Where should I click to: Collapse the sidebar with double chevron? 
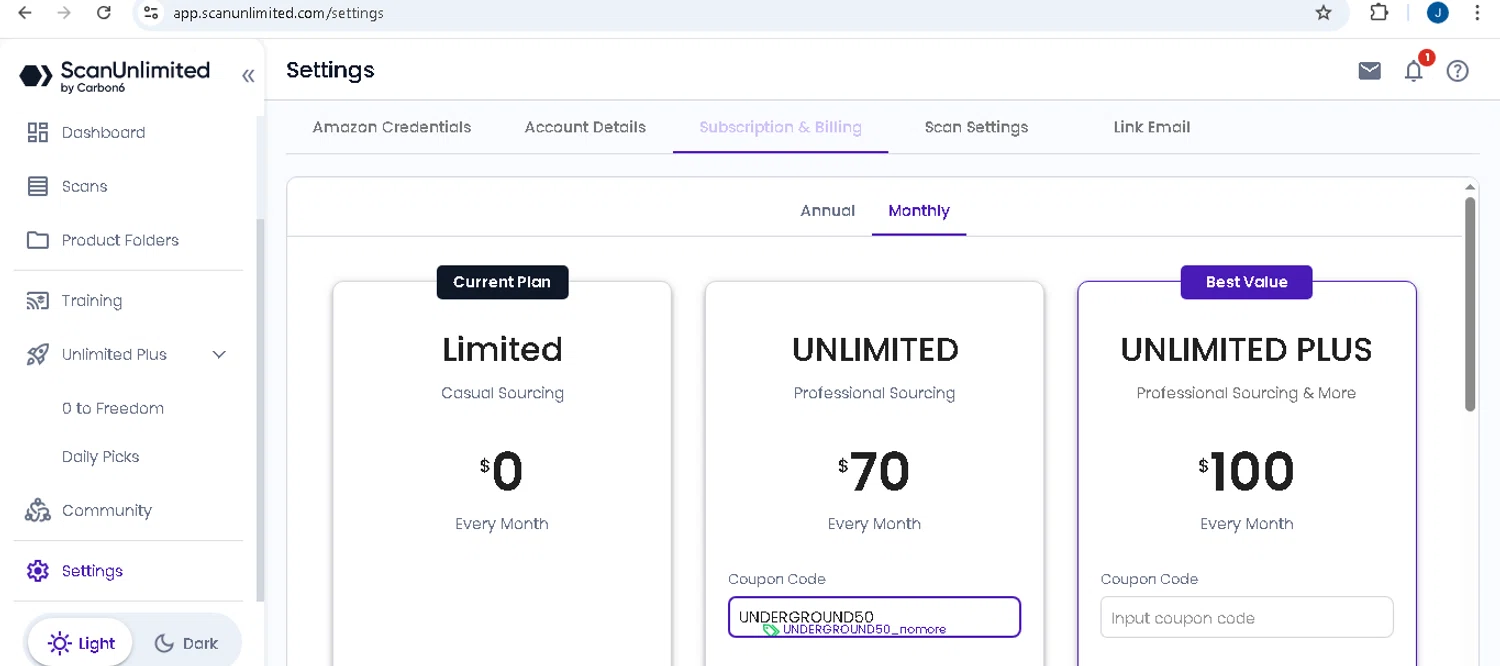pos(248,75)
